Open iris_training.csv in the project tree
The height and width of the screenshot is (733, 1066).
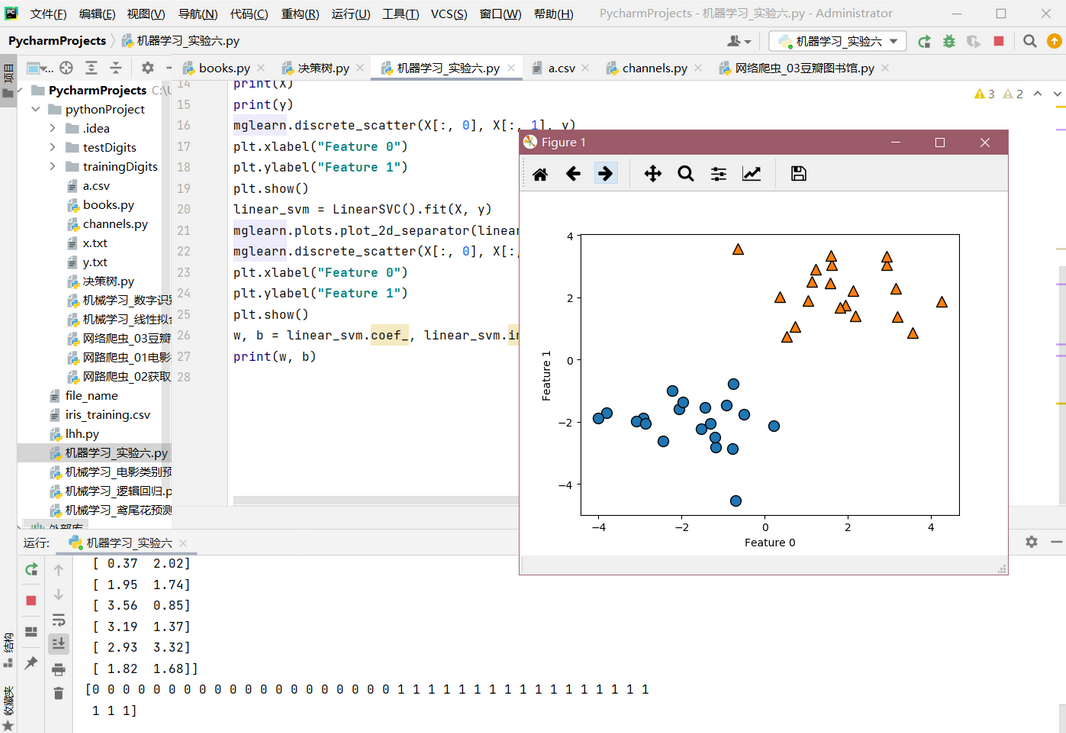[x=107, y=415]
